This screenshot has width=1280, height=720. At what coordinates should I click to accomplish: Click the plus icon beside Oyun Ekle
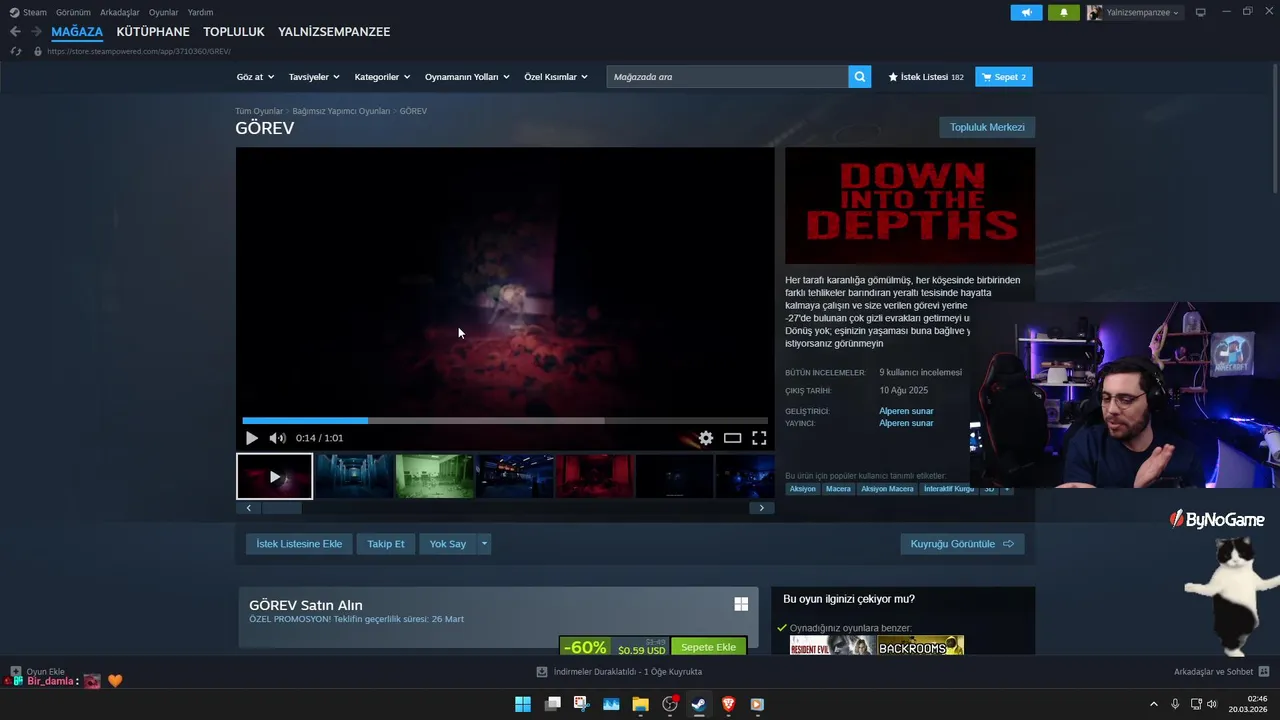15,672
